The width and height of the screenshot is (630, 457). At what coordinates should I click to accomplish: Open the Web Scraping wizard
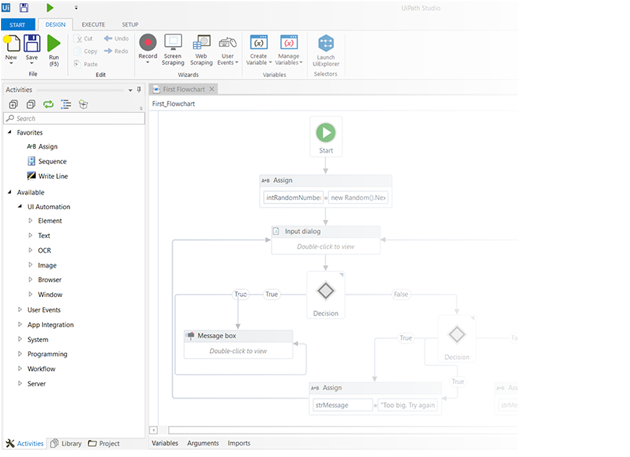[x=201, y=50]
